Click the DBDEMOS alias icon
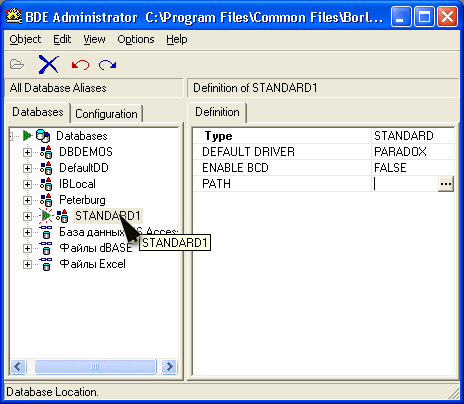Image resolution: width=464 pixels, height=404 pixels. (46, 152)
